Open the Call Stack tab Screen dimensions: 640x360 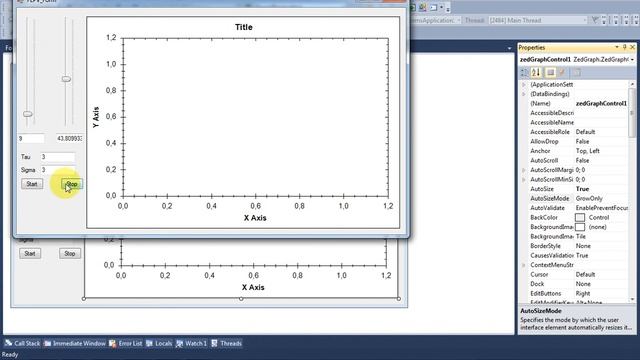click(22, 343)
